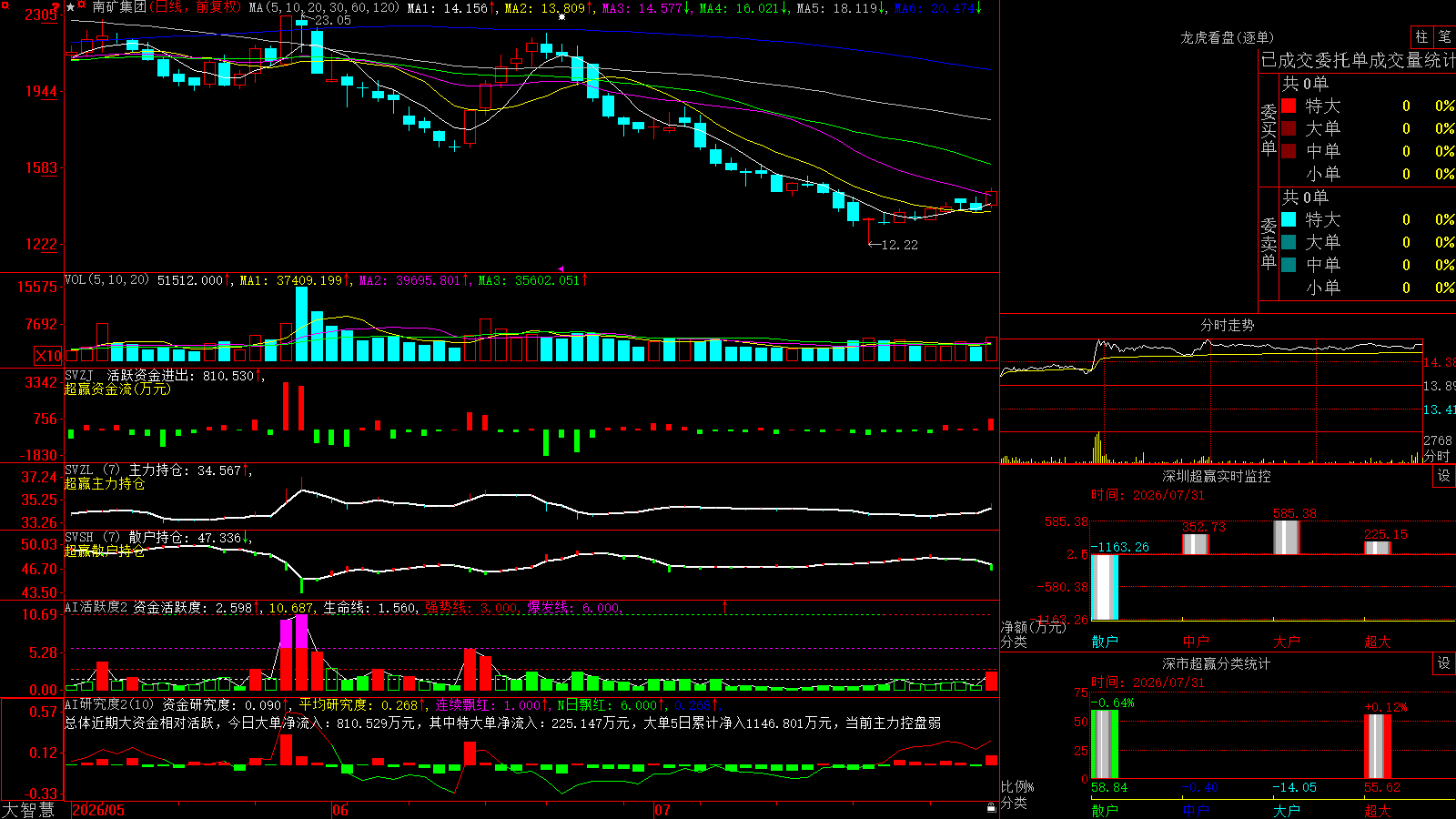1456x819 pixels.
Task: Click the cyan 特大 sell-order color swatch
Action: click(x=1289, y=219)
